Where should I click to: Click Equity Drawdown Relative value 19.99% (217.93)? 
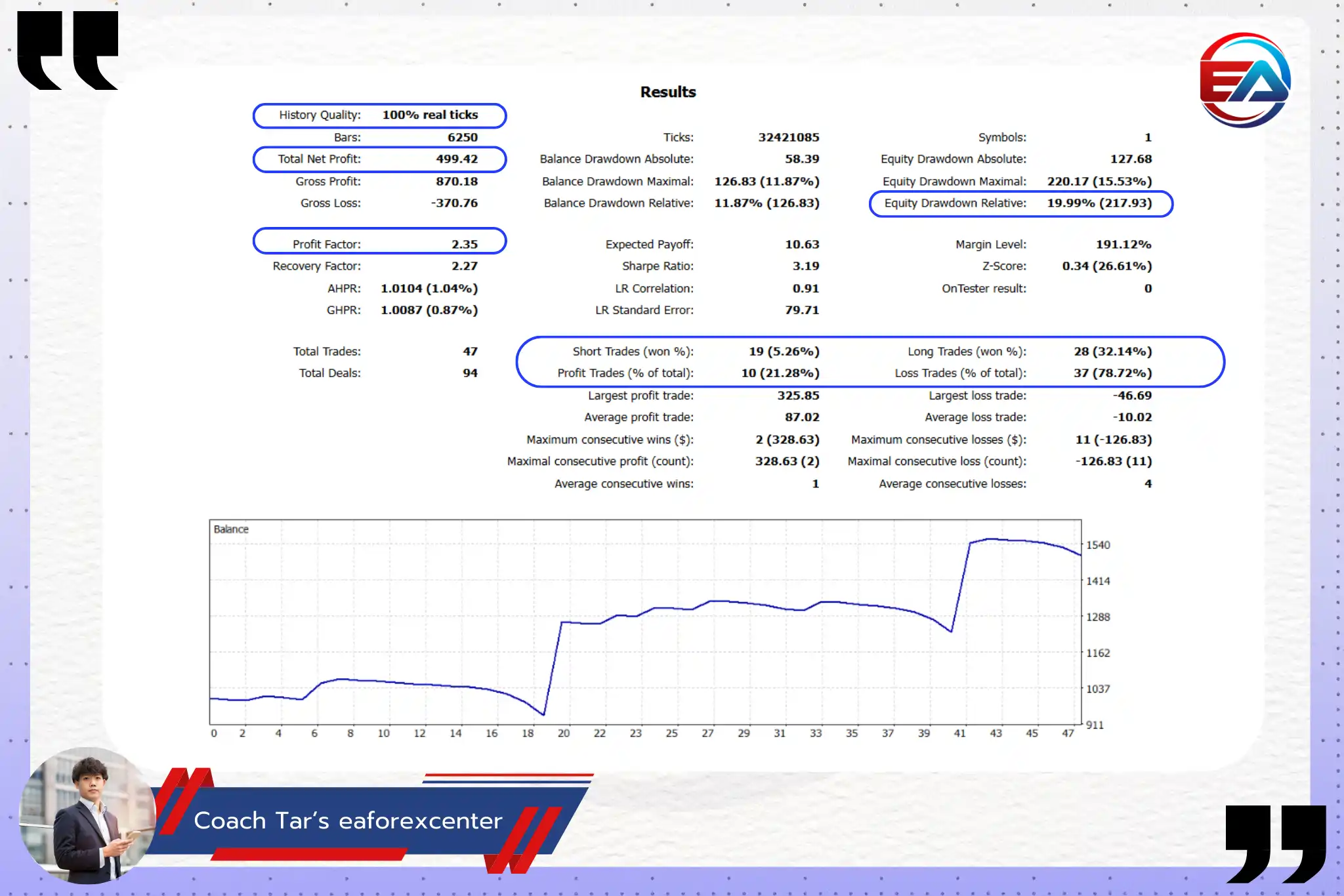(x=1100, y=203)
